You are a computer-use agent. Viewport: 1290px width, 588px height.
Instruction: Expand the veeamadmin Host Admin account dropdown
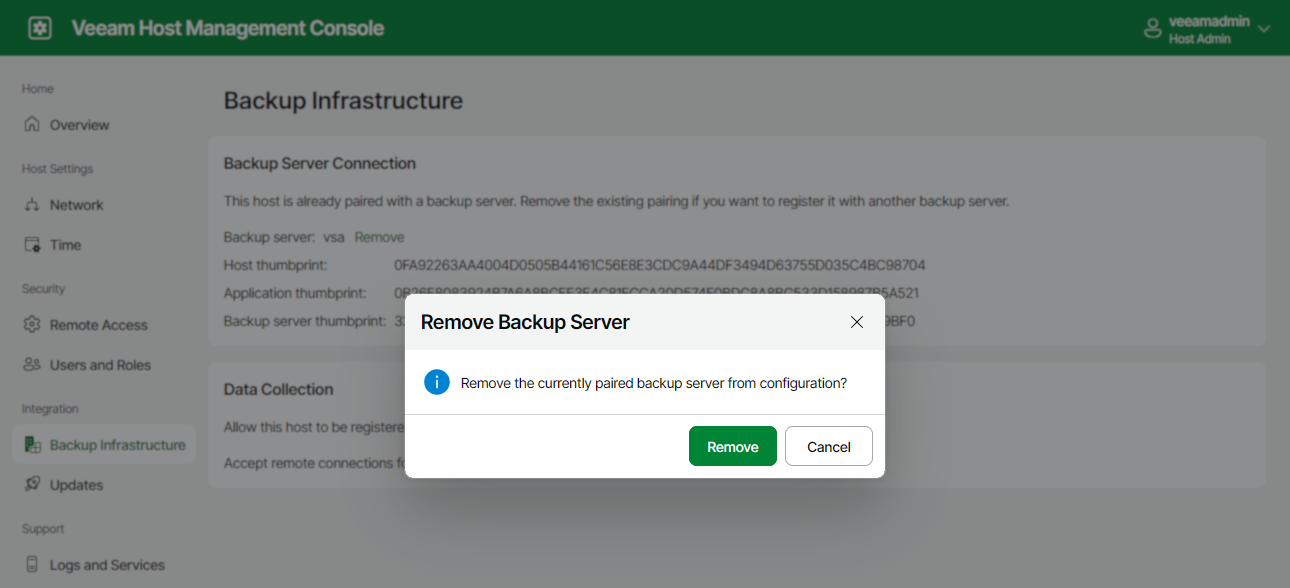[1263, 28]
